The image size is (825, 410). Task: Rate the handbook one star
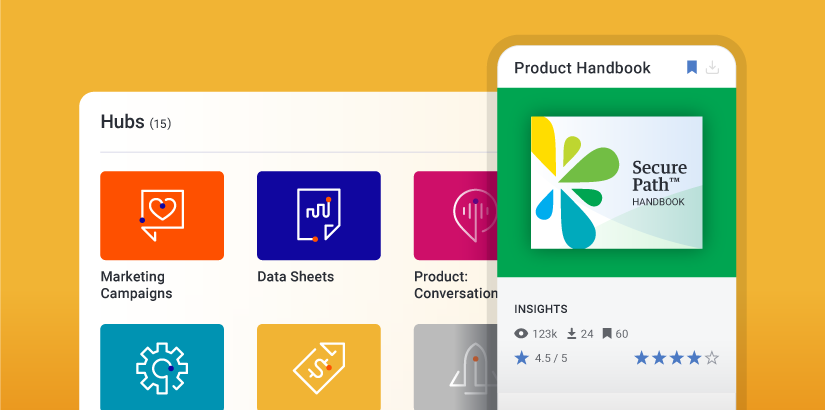(641, 358)
